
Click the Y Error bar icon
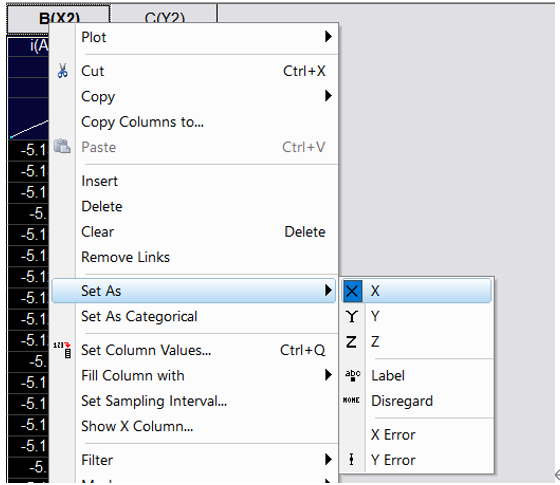pyautogui.click(x=351, y=460)
